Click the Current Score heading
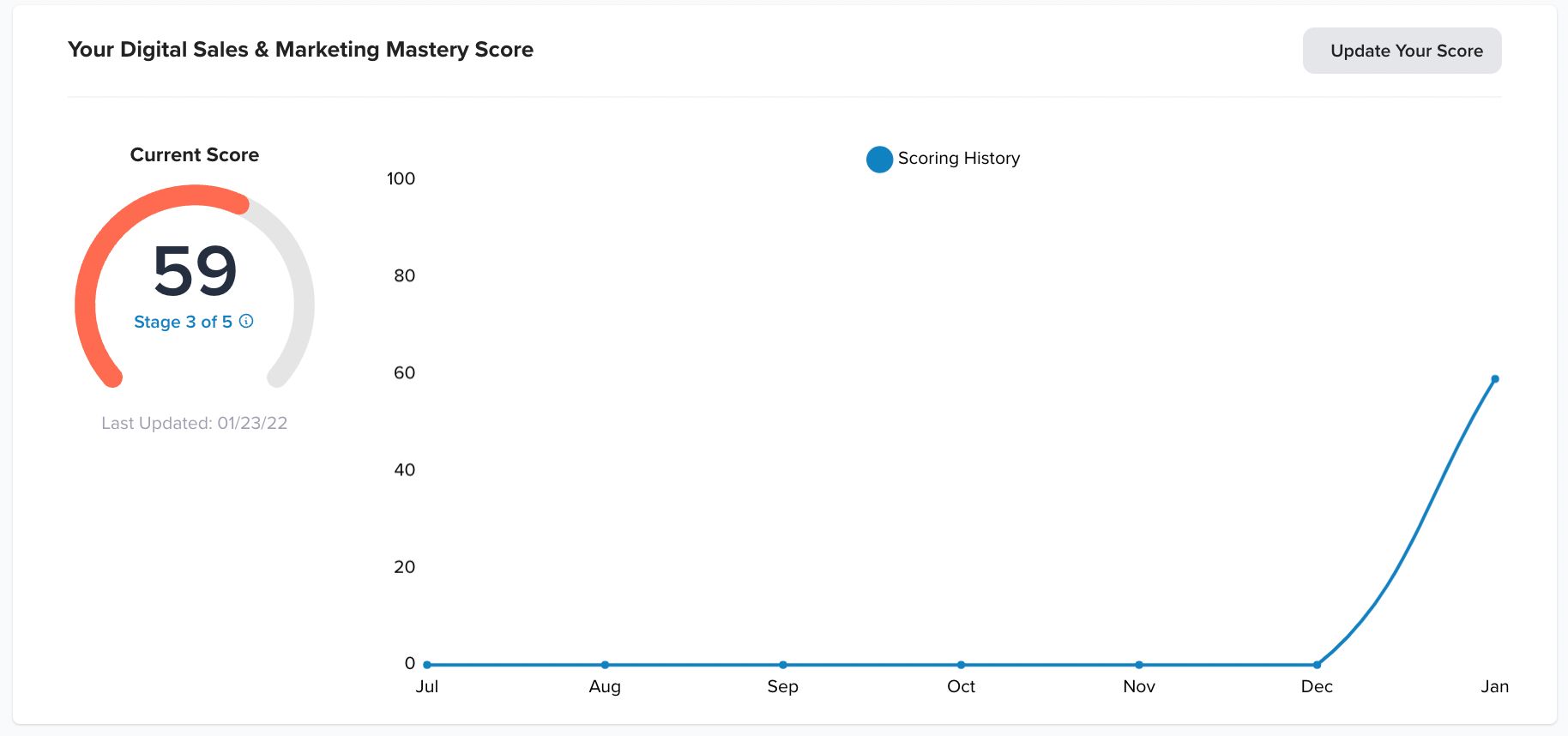Viewport: 1568px width, 736px height. tap(195, 155)
